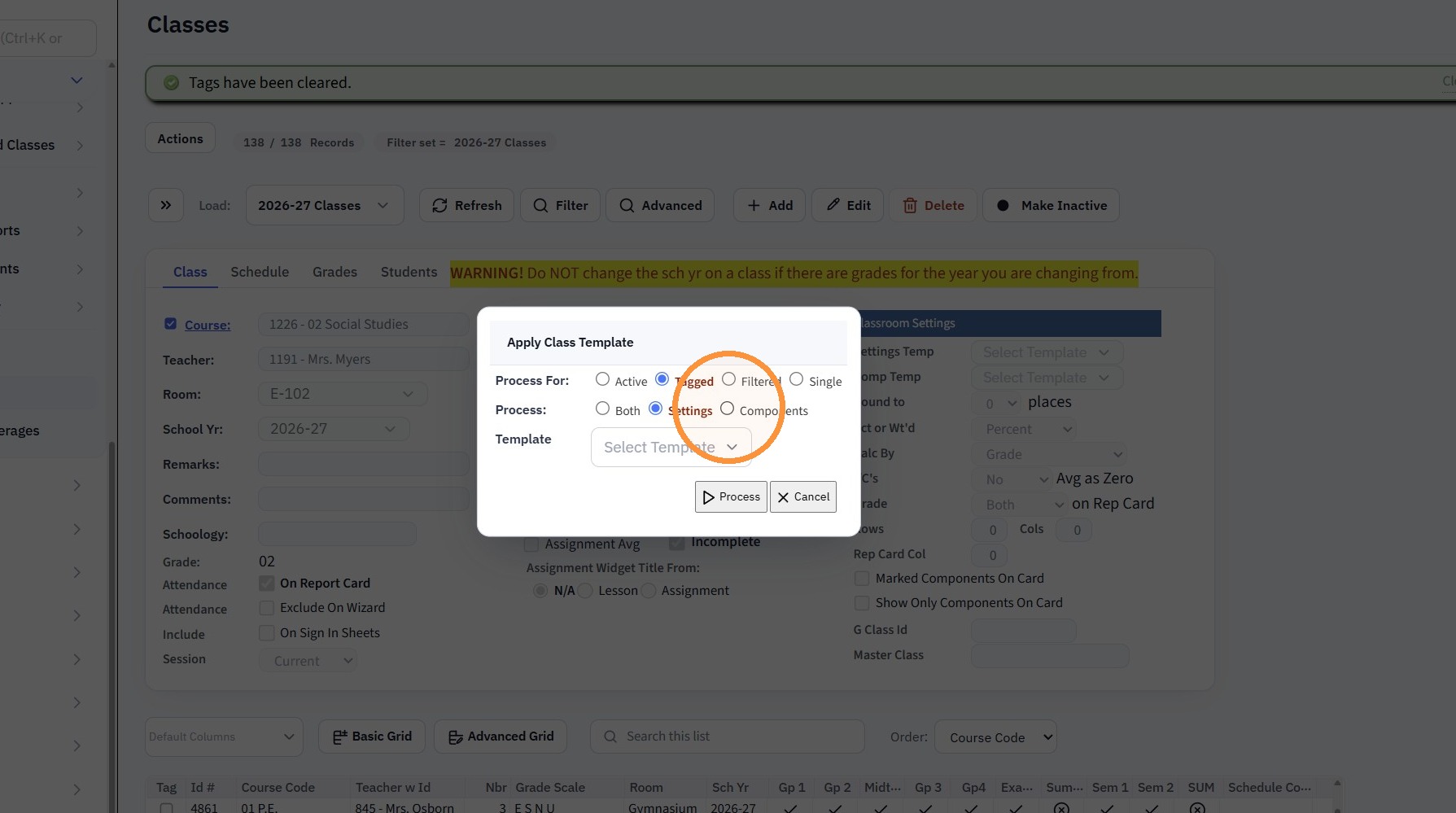Switch to the Grades tab
Screen dimensions: 1456x813
(334, 272)
